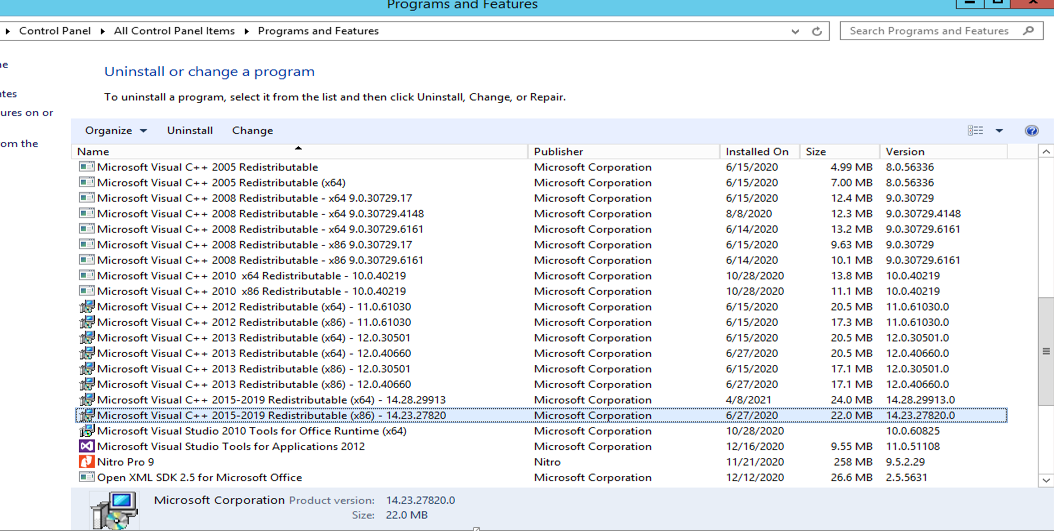Click Visual Studio Tools for Applications 2012 icon
Screen dimensions: 1054x531
[x=87, y=446]
